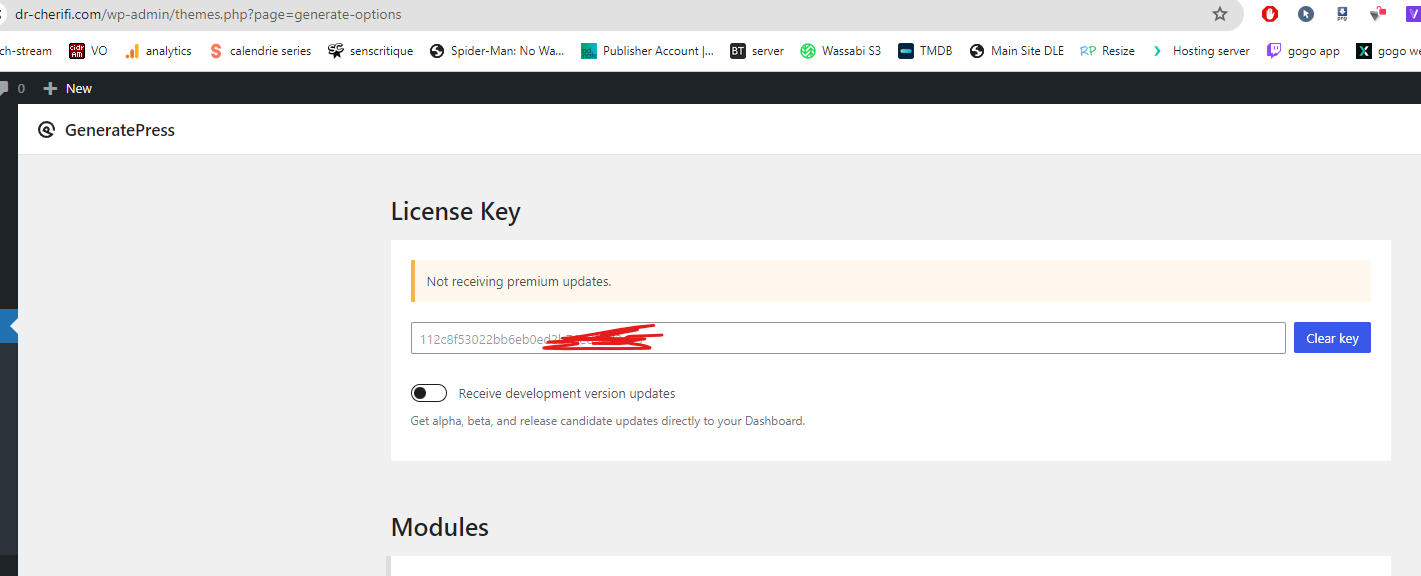This screenshot has height=576, width=1421.
Task: Open the calendrie series bookmark
Action: coord(260,51)
